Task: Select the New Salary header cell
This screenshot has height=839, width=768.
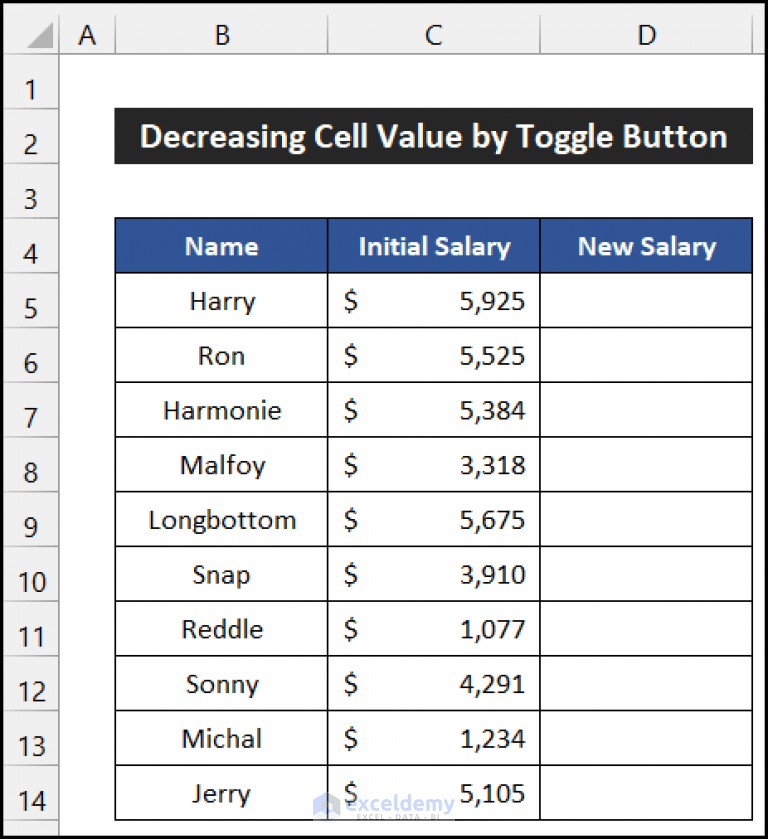Action: pos(646,246)
